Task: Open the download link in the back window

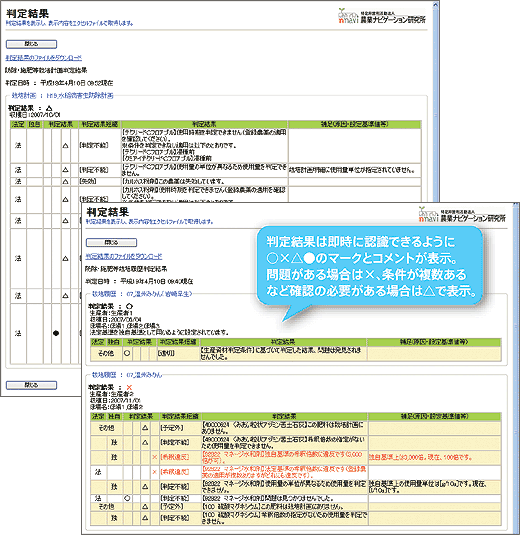Action: (x=44, y=58)
